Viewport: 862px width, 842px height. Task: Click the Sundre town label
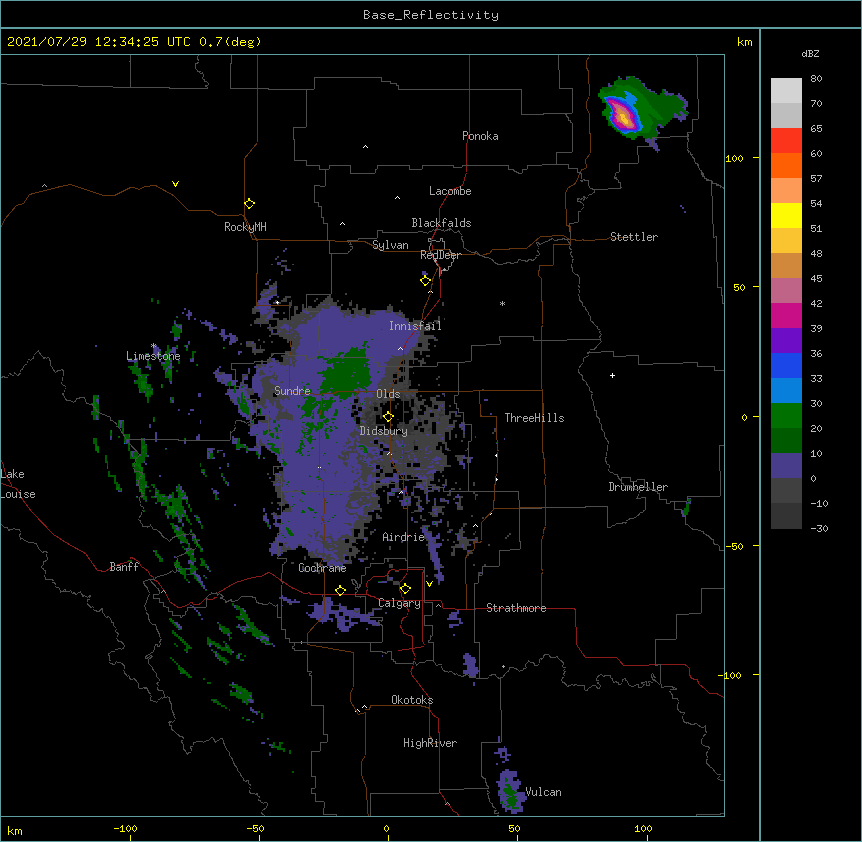pos(292,391)
